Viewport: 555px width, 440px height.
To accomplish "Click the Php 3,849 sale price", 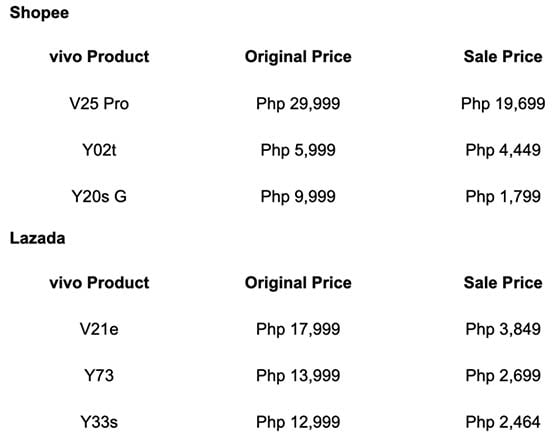I will (503, 330).
